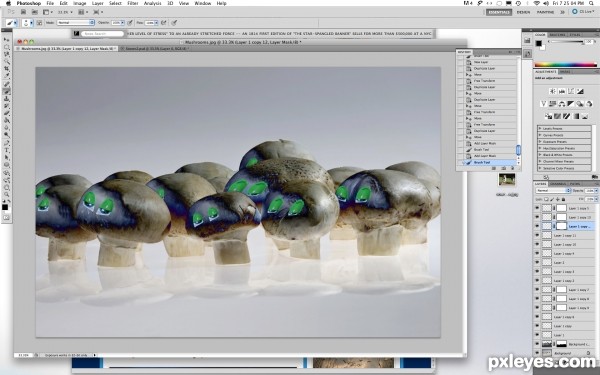600x375 pixels.
Task: Select the Move tool in toolbox
Action: click(x=7, y=39)
